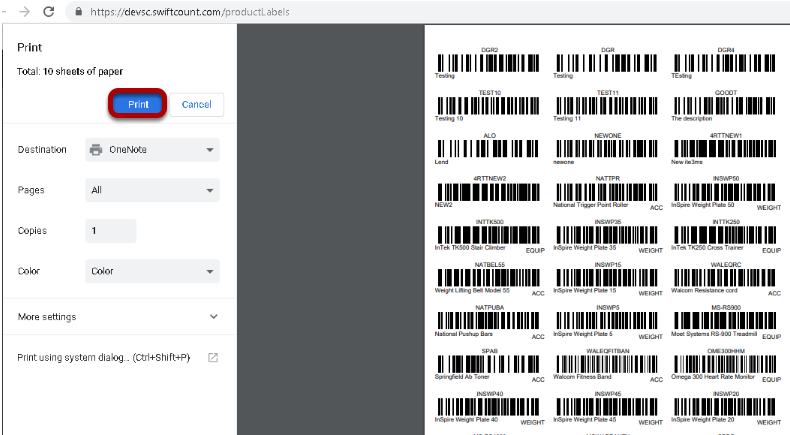Click the INSWP45 barcode

tap(607, 407)
